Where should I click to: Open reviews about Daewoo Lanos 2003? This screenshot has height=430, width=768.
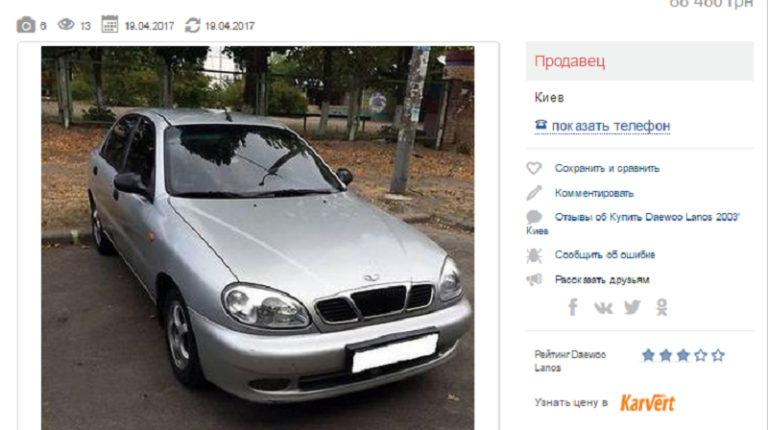click(x=647, y=217)
